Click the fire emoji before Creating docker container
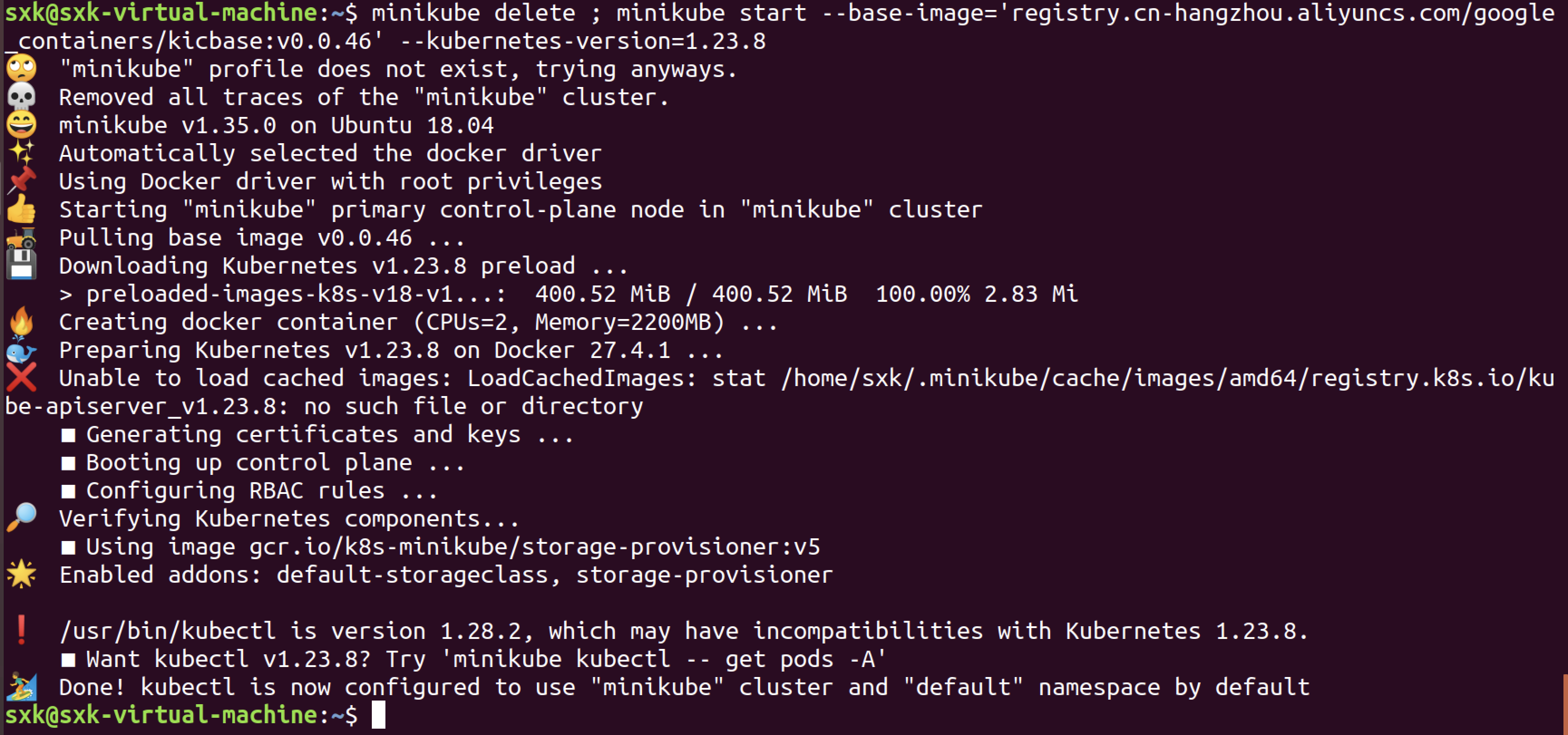This screenshot has width=1568, height=735. 21,321
